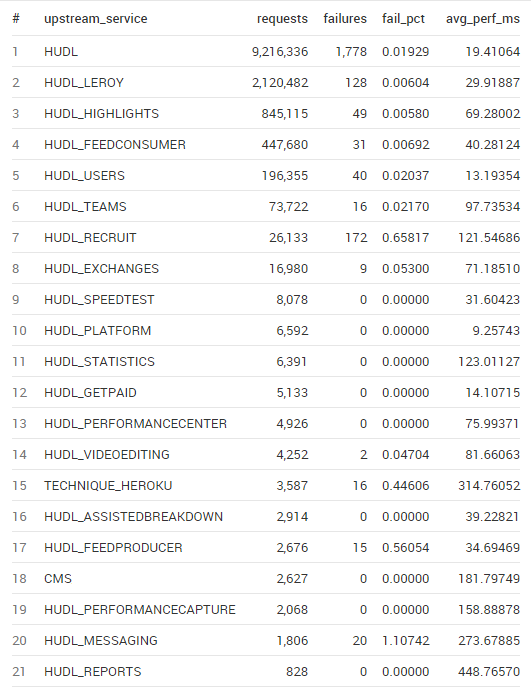The height and width of the screenshot is (688, 531).
Task: Select the HUDL_PERFORMANCECENTER service name
Action: pos(136,424)
